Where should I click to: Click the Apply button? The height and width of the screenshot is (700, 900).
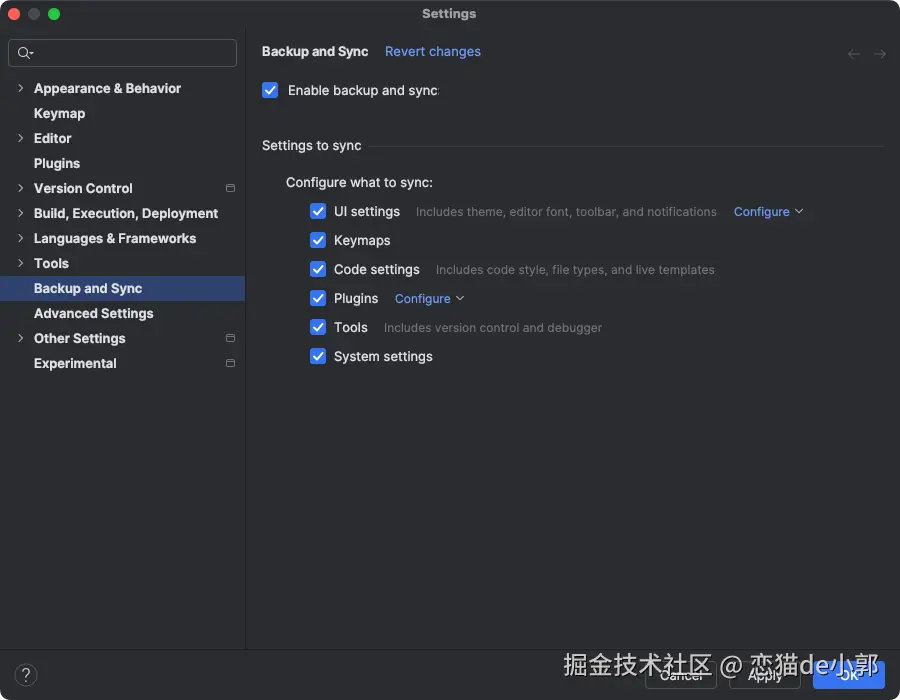coord(765,676)
